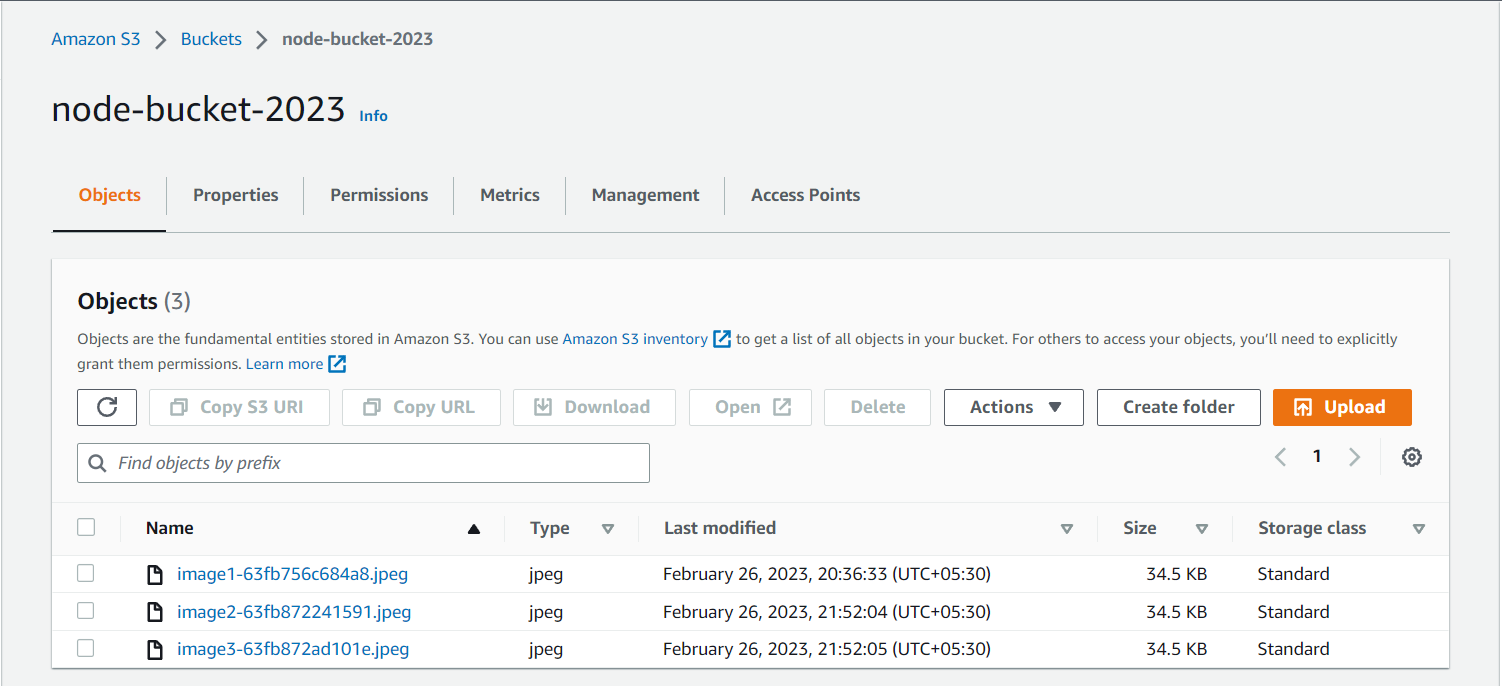Click the Open button
This screenshot has width=1502, height=686.
click(750, 407)
